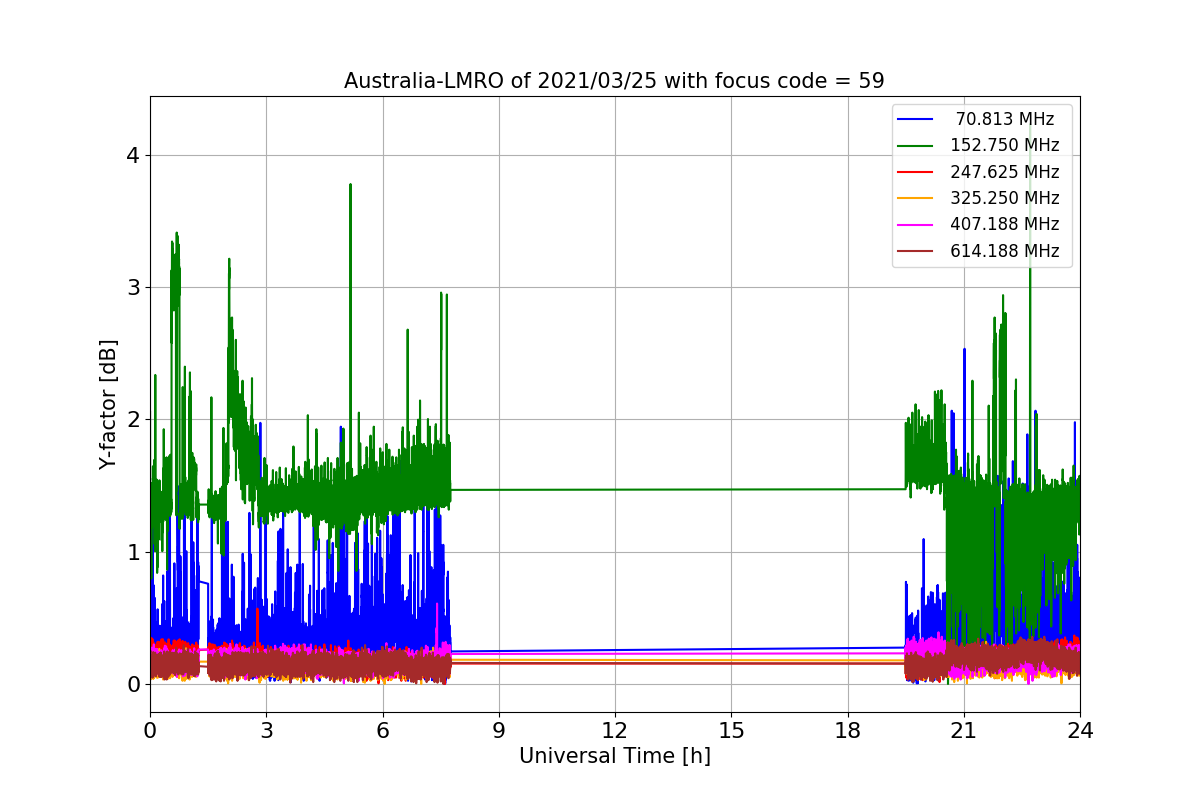This screenshot has height=800, width=1200.
Task: Click the magenta line sample in legend
Action: pyautogui.click(x=916, y=224)
